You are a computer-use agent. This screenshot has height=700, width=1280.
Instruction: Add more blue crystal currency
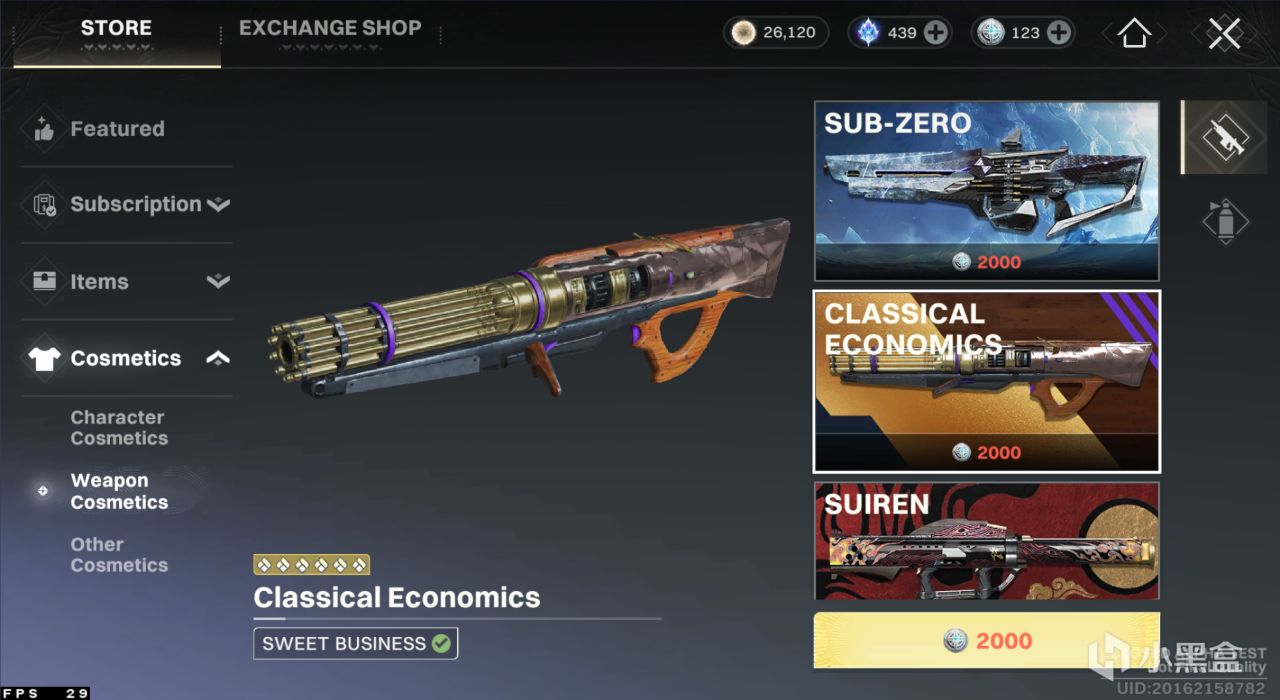[936, 32]
